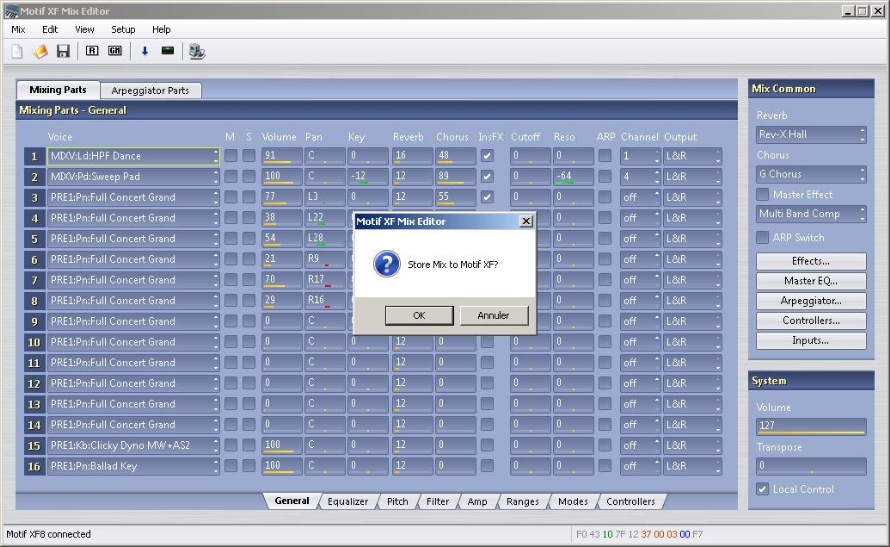890x547 pixels.
Task: Select the Mixing Parts tab
Action: click(58, 90)
